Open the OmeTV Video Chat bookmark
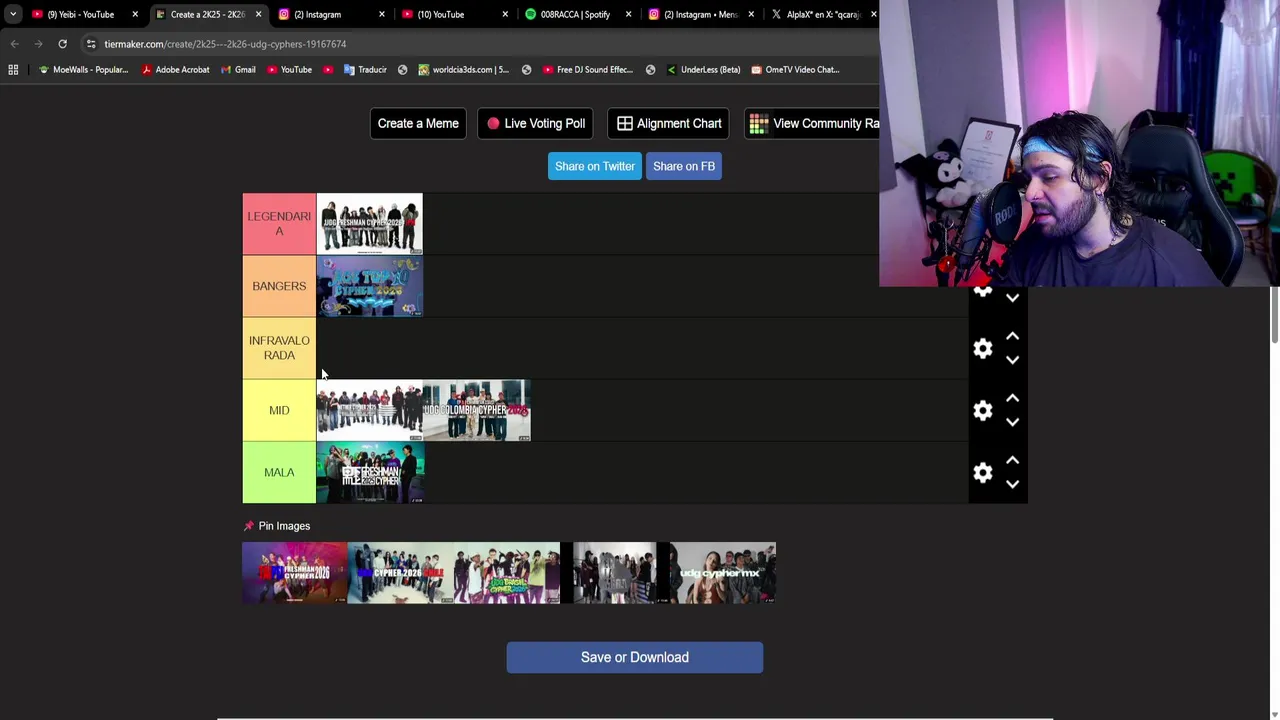1280x720 pixels. 795,70
